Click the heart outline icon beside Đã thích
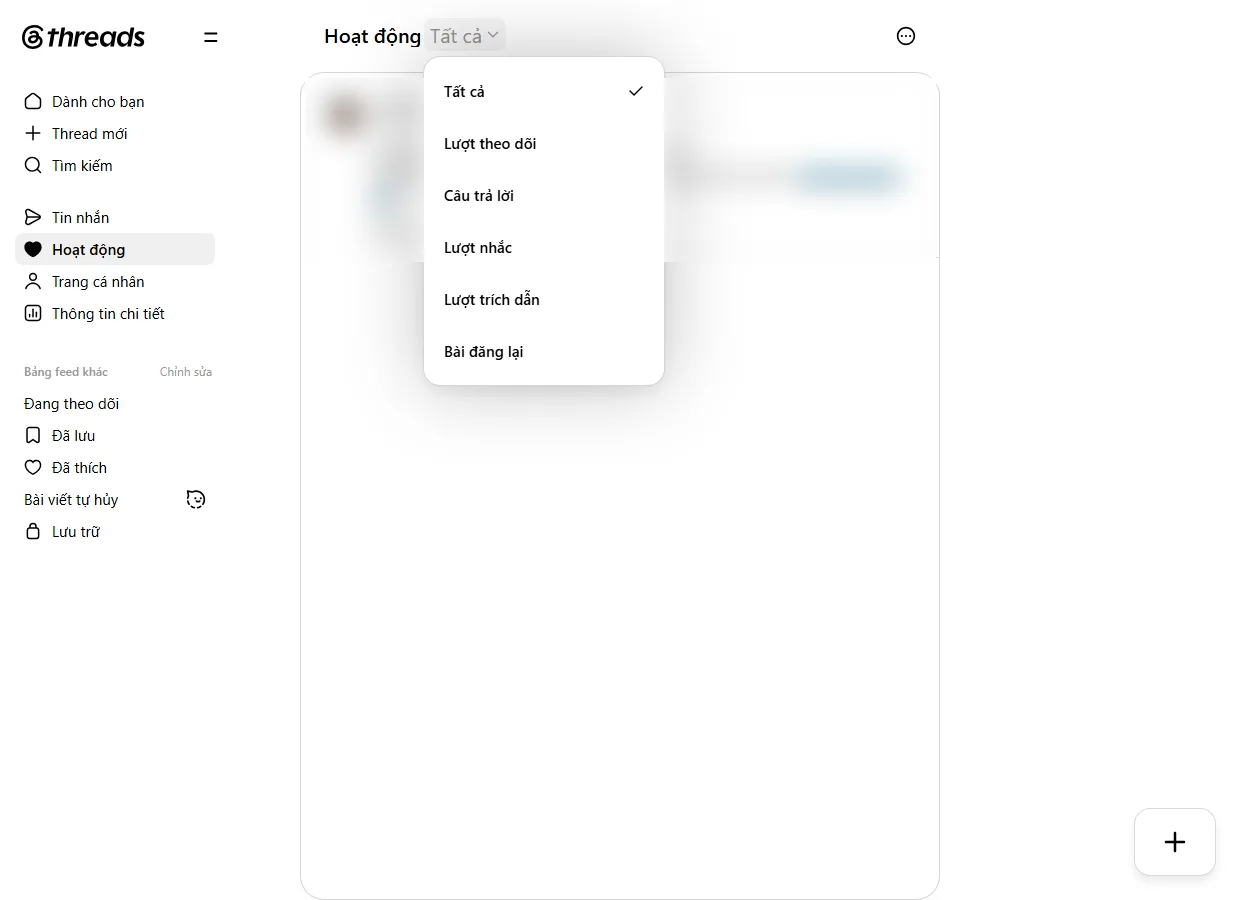The width and height of the screenshot is (1240, 900). point(33,467)
